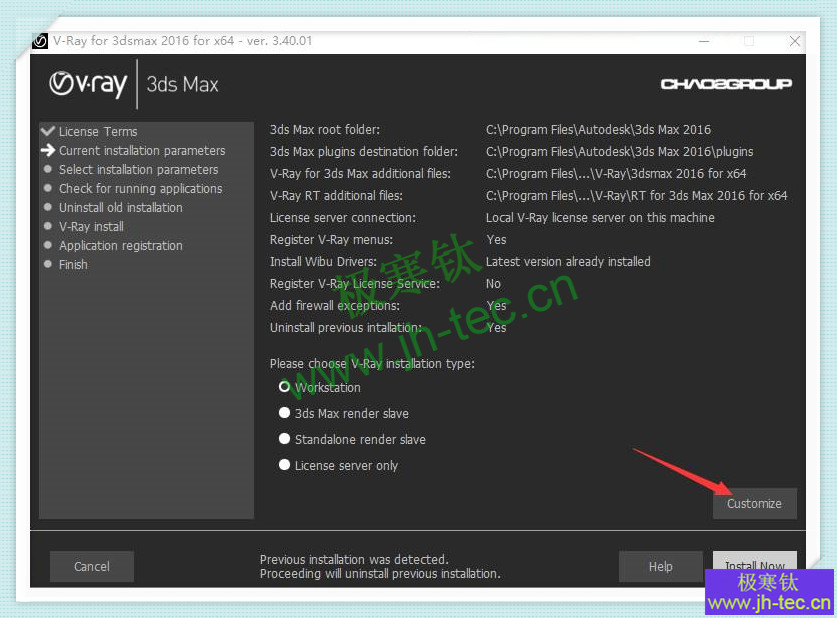Close the V-Ray installer window
Viewport: 837px width, 618px height.
tap(794, 41)
